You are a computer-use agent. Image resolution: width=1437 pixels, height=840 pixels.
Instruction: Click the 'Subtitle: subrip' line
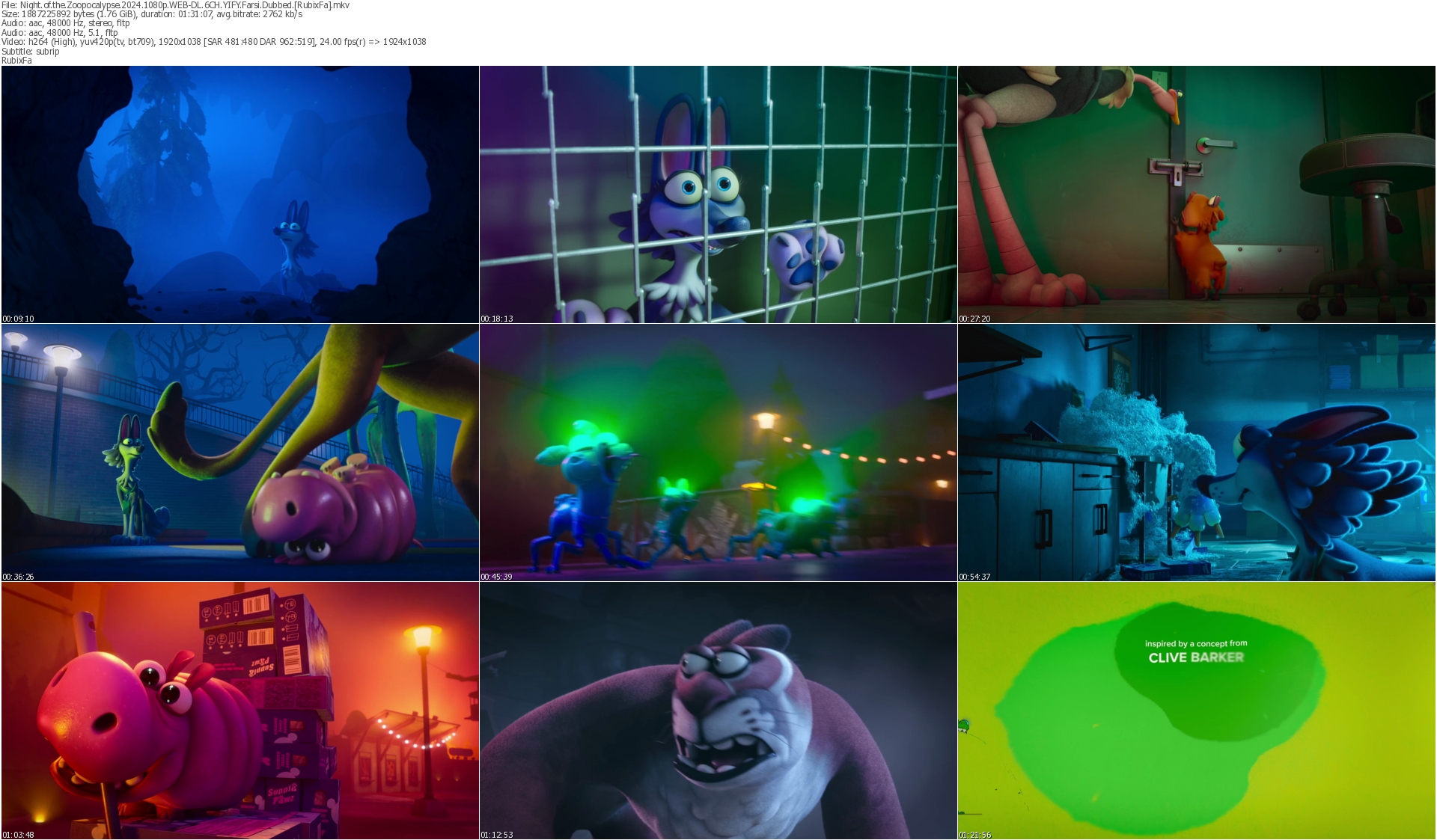pos(31,52)
